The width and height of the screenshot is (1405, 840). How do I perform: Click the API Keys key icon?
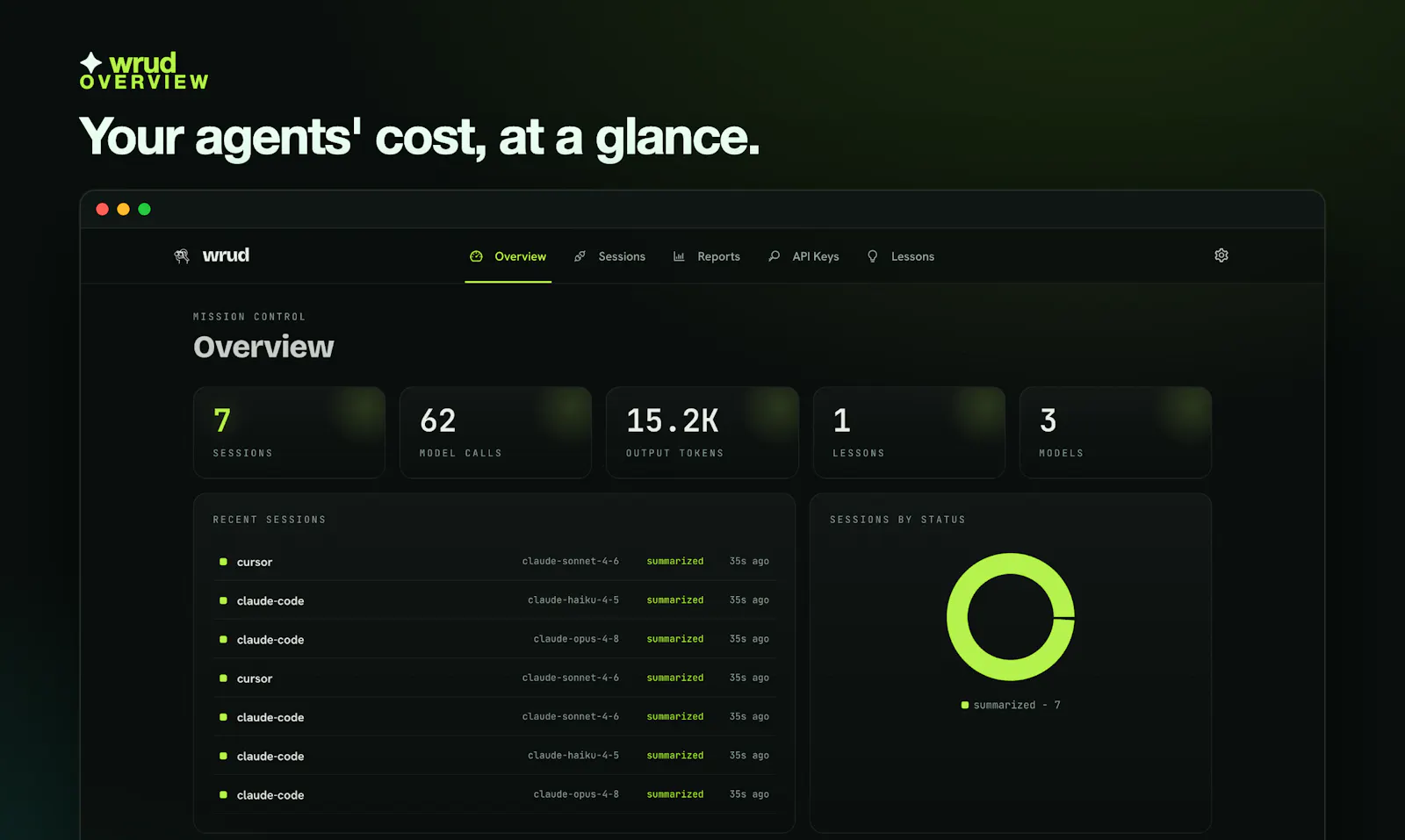(x=774, y=256)
